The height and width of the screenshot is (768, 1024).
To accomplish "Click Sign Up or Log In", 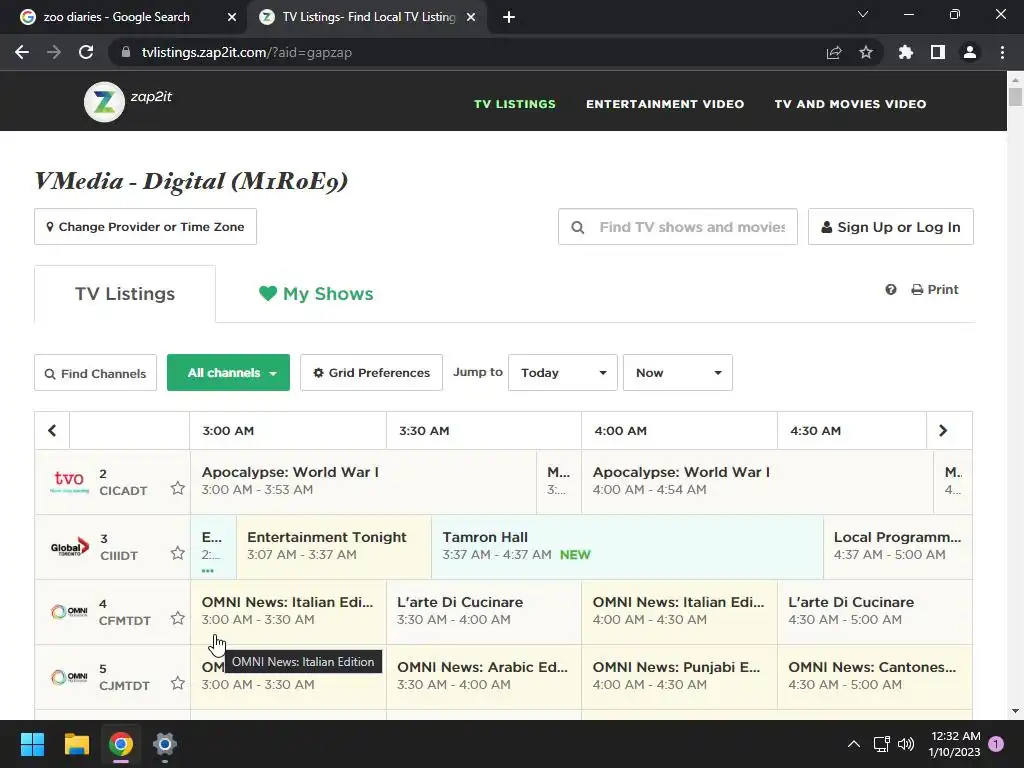I will 891,227.
